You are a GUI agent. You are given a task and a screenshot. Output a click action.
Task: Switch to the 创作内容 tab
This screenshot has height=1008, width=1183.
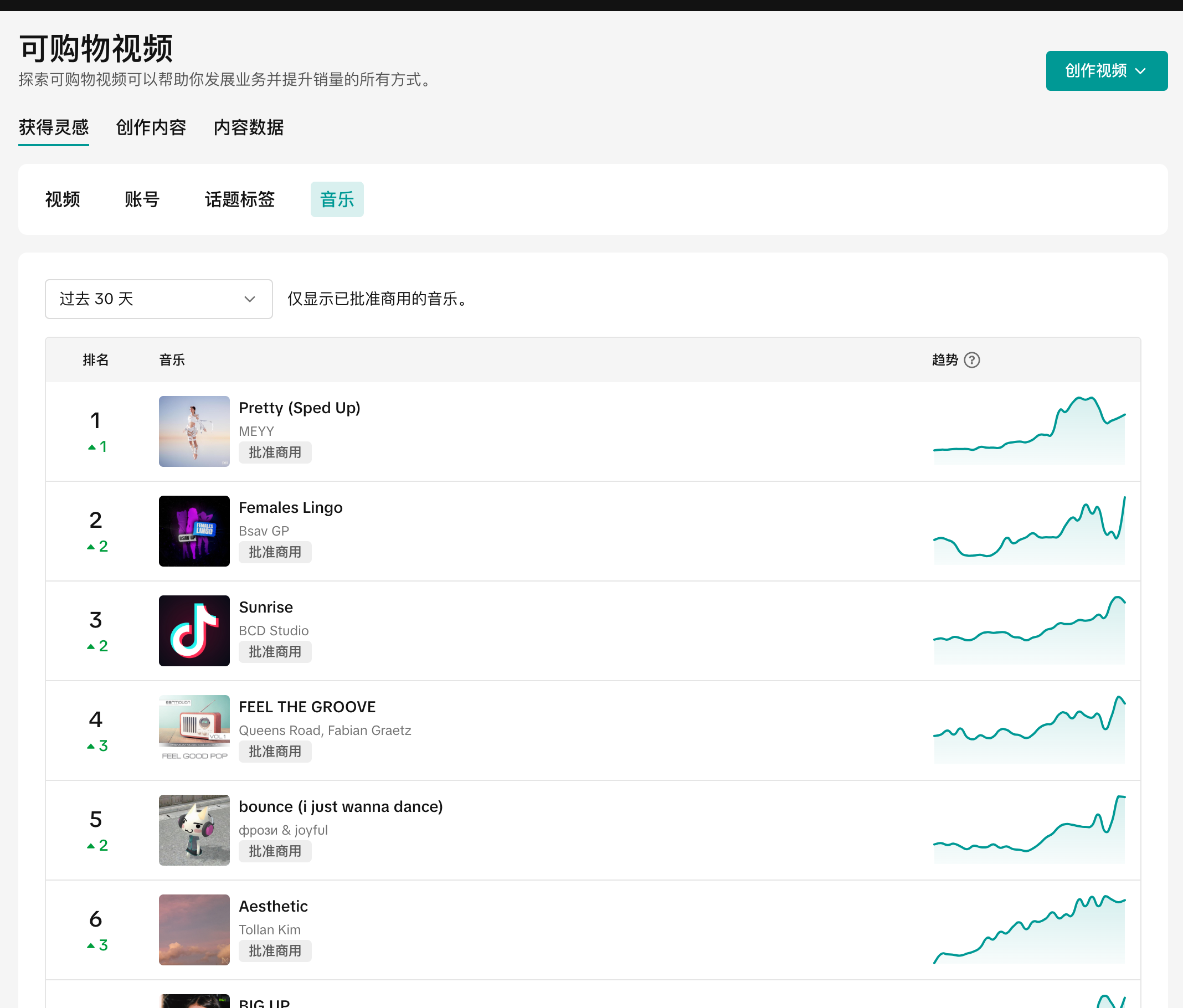point(151,127)
